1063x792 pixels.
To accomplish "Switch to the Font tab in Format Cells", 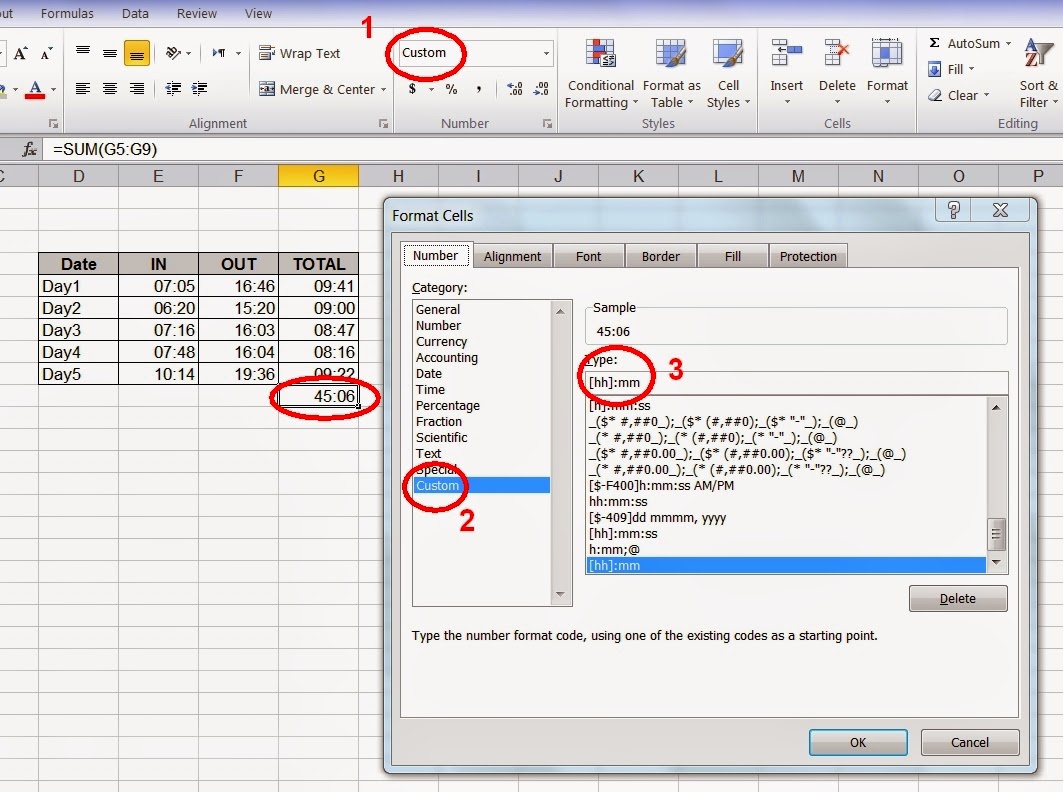I will tap(588, 256).
